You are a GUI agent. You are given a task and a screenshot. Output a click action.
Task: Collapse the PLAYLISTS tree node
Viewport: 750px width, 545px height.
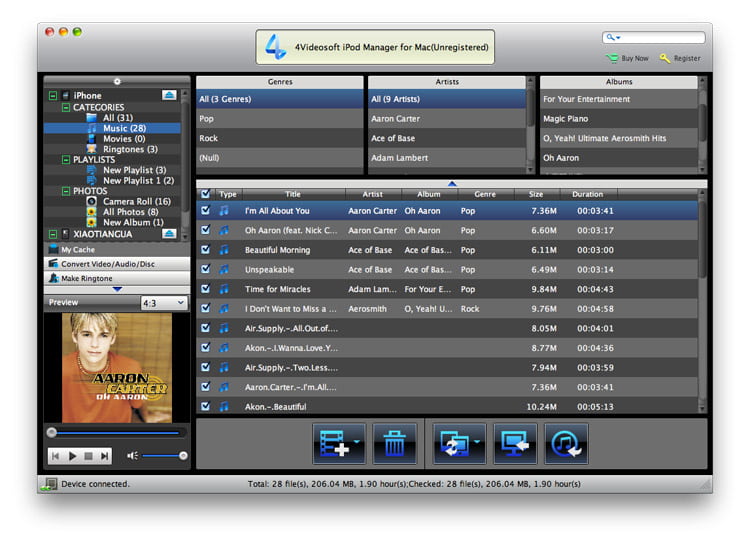click(x=66, y=159)
